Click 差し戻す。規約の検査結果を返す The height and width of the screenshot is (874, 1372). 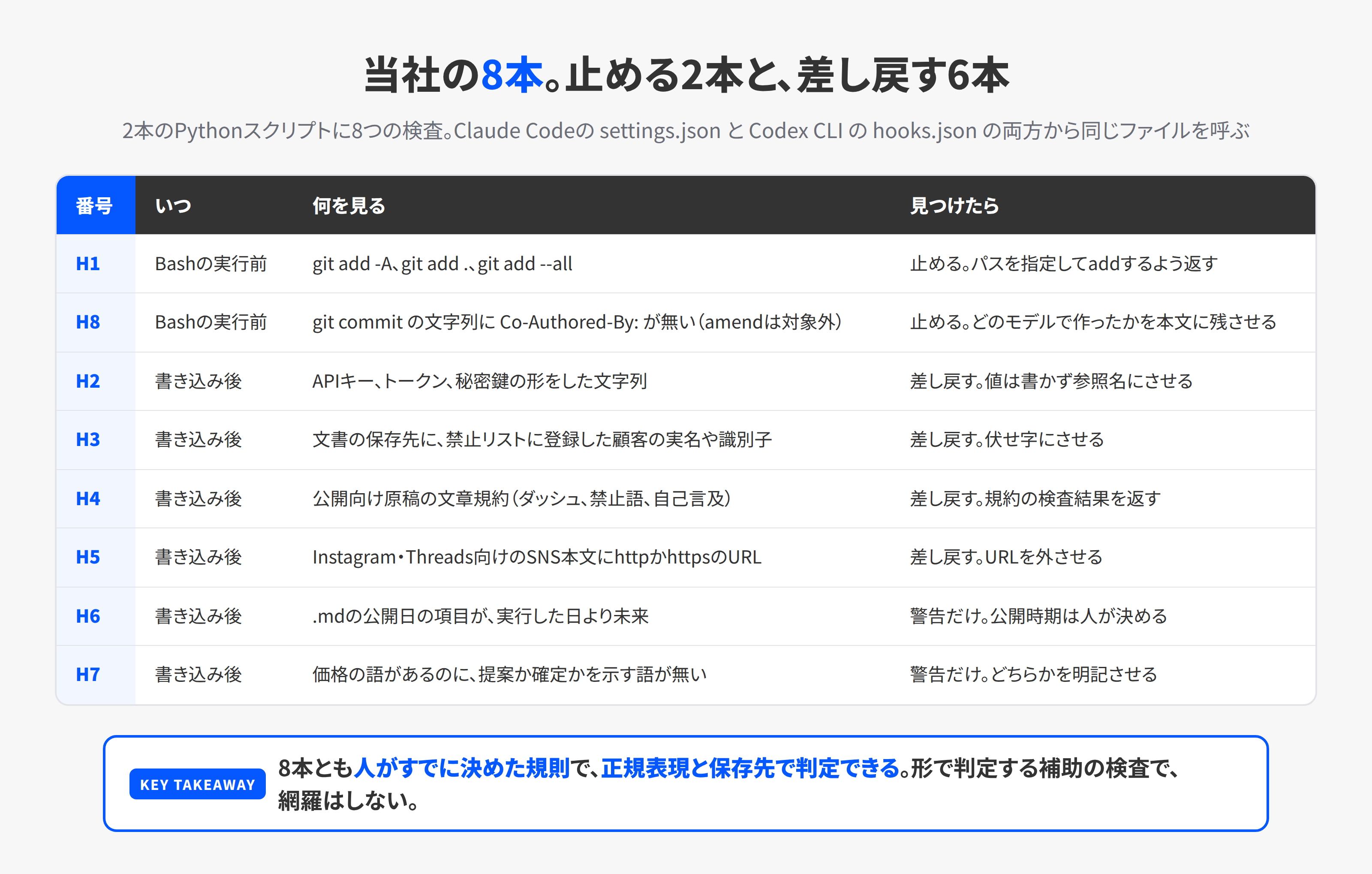point(1035,498)
